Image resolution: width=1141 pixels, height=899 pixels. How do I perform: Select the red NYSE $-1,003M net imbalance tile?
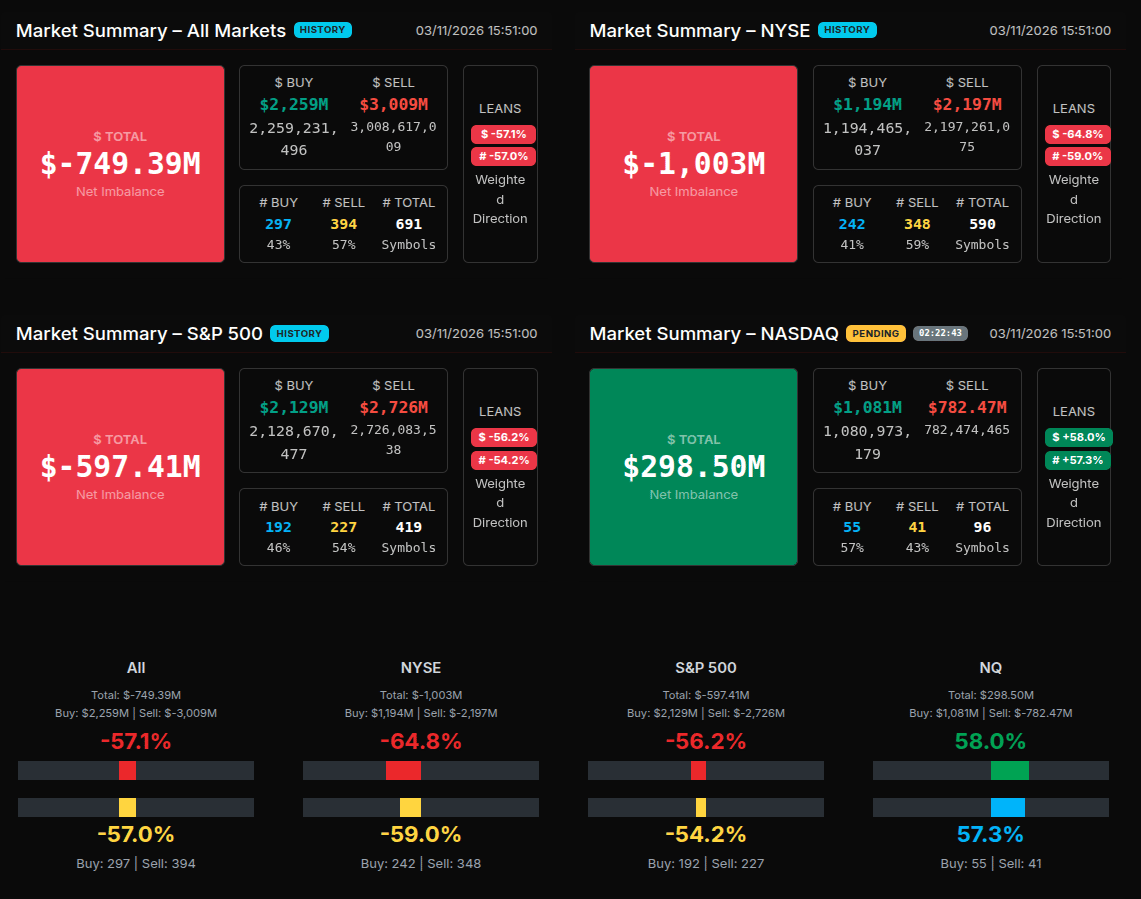click(693, 164)
